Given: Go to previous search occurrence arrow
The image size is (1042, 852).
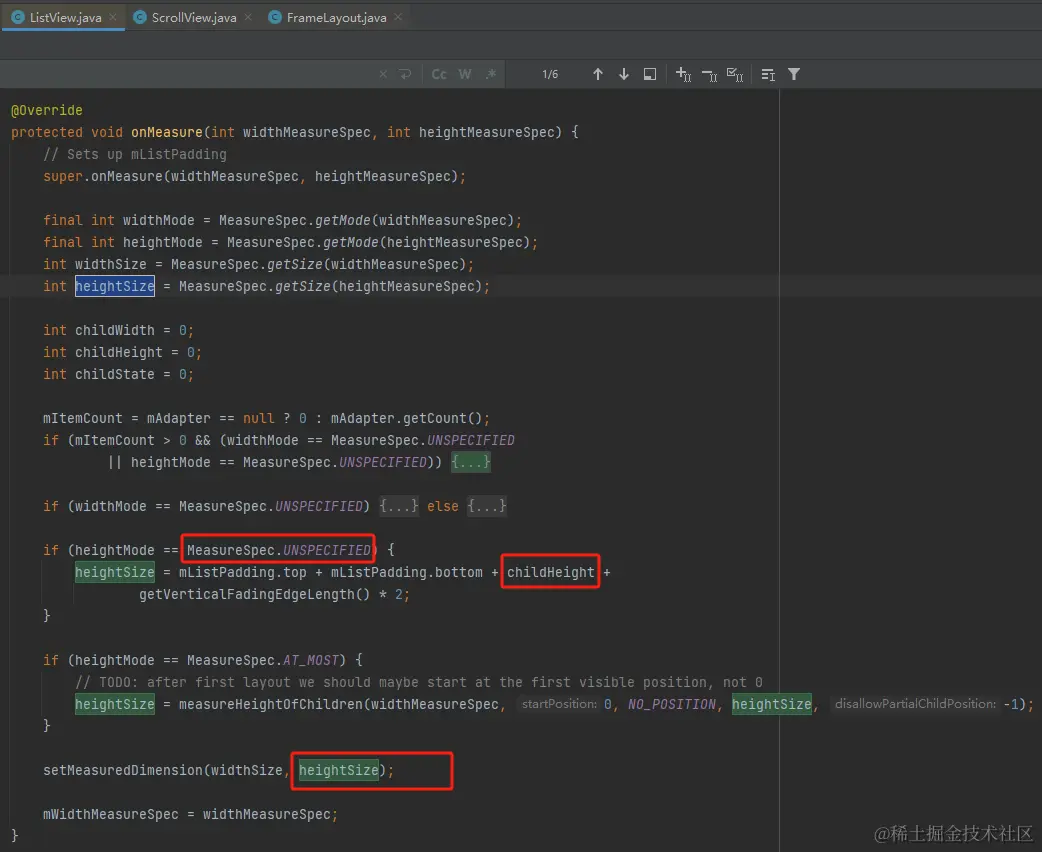Looking at the screenshot, I should click(597, 74).
